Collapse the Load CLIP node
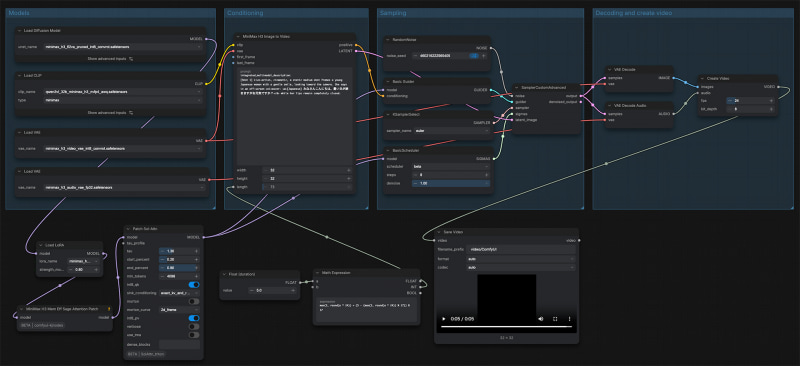This screenshot has width=800, height=366. (x=20, y=76)
